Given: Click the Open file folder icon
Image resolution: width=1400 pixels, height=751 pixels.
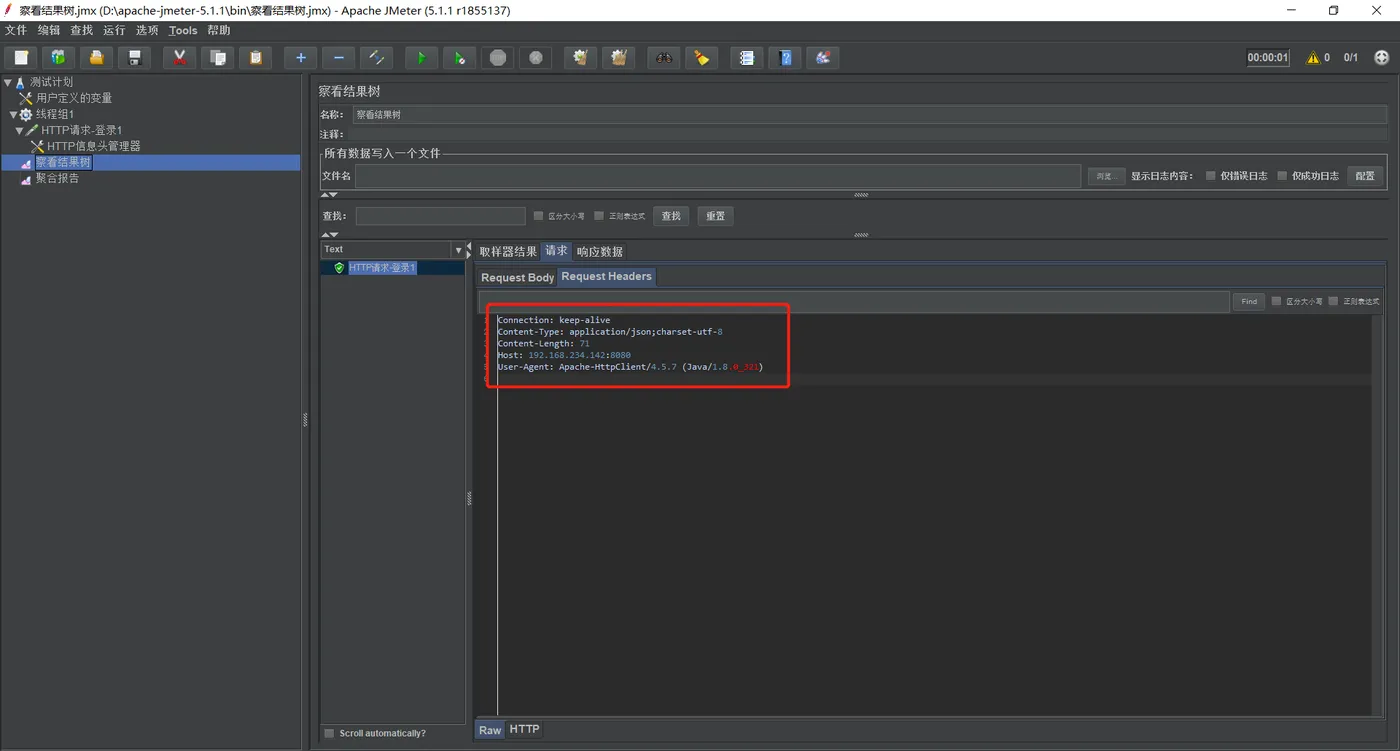Looking at the screenshot, I should click(96, 58).
